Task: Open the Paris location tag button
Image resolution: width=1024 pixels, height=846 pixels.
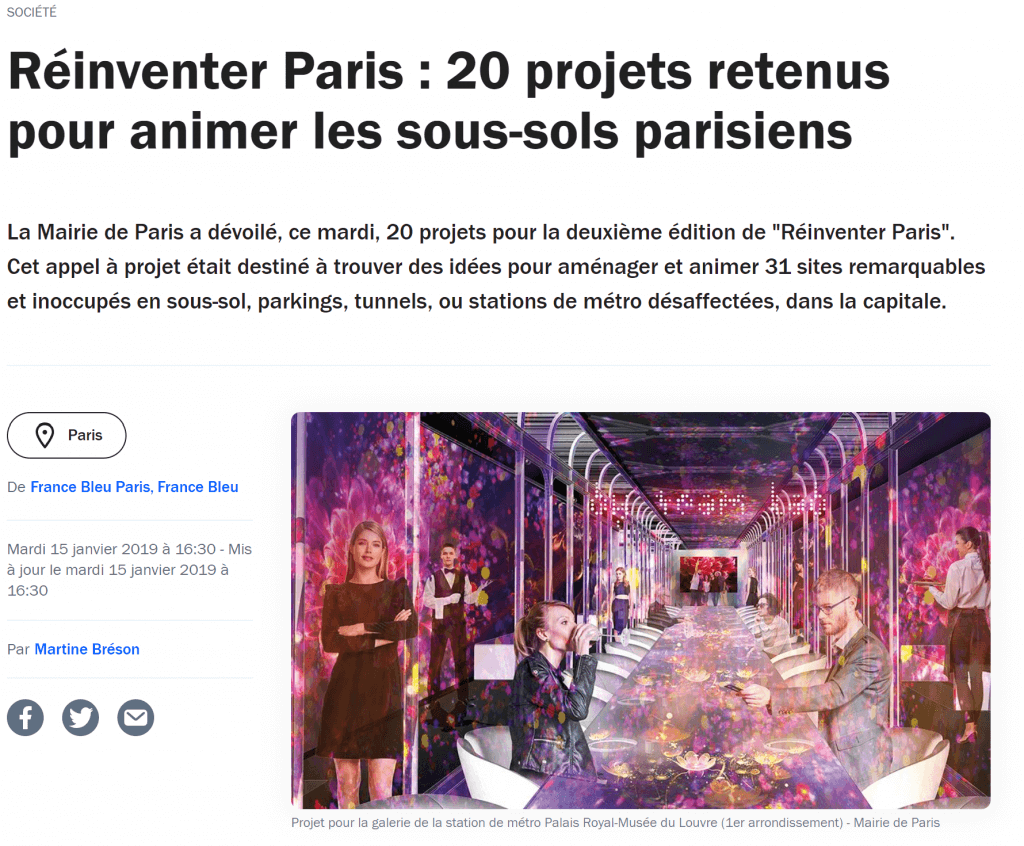Action: coord(67,435)
